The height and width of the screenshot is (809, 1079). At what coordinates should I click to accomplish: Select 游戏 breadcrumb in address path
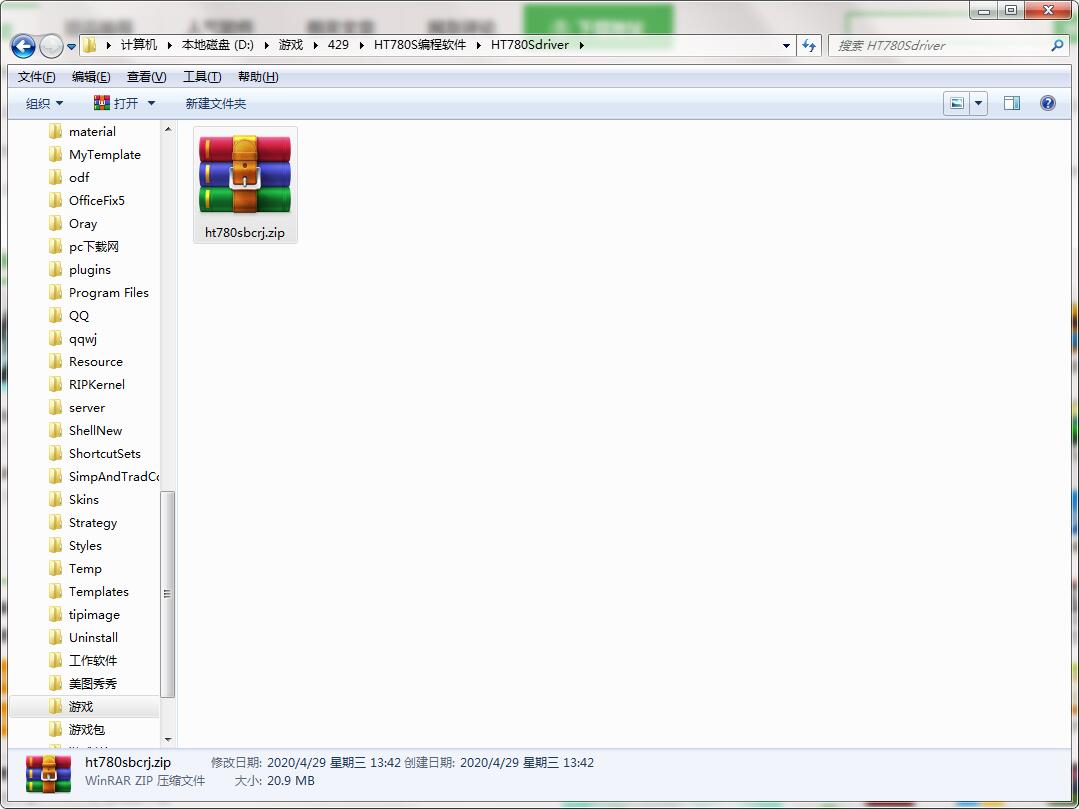290,45
